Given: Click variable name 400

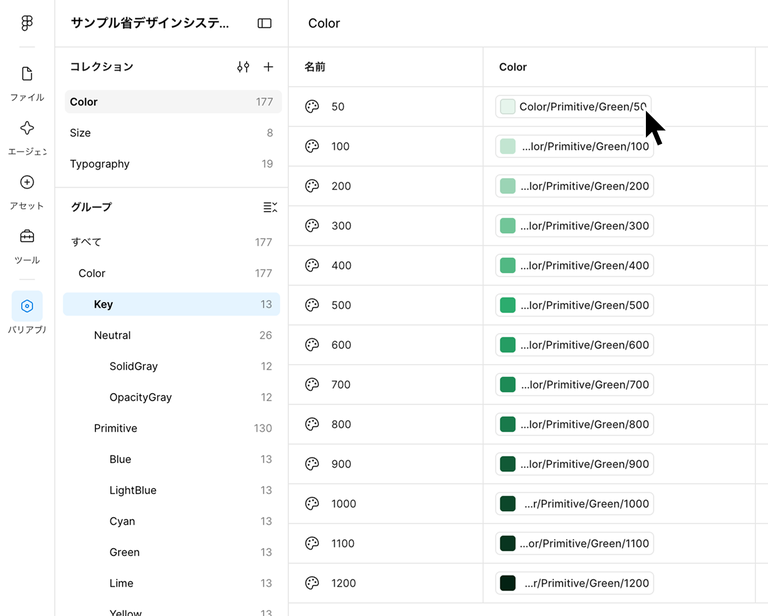Looking at the screenshot, I should point(341,265).
